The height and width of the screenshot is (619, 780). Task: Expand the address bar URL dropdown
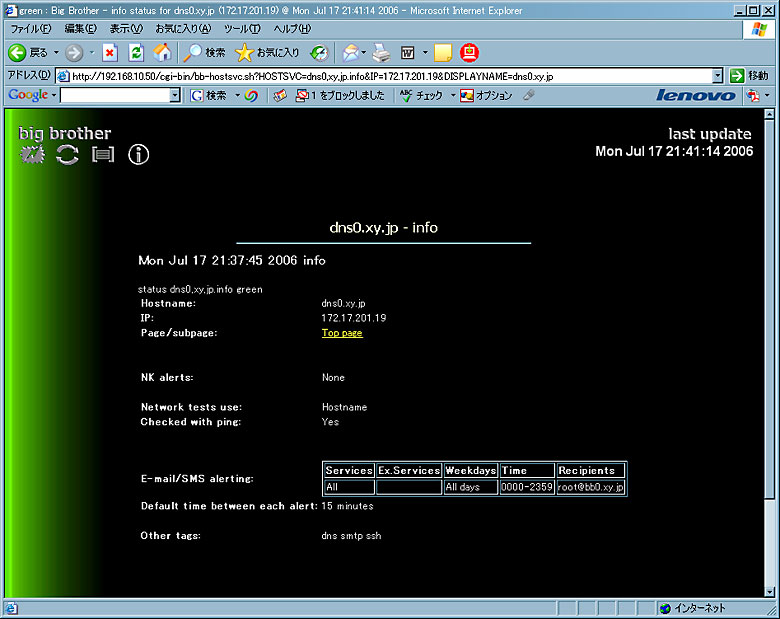click(717, 76)
